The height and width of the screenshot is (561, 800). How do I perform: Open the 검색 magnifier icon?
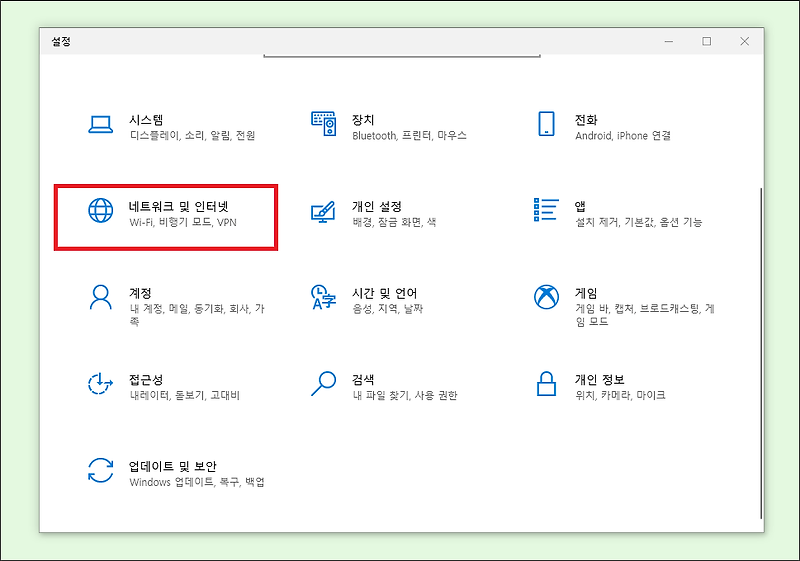(x=323, y=384)
